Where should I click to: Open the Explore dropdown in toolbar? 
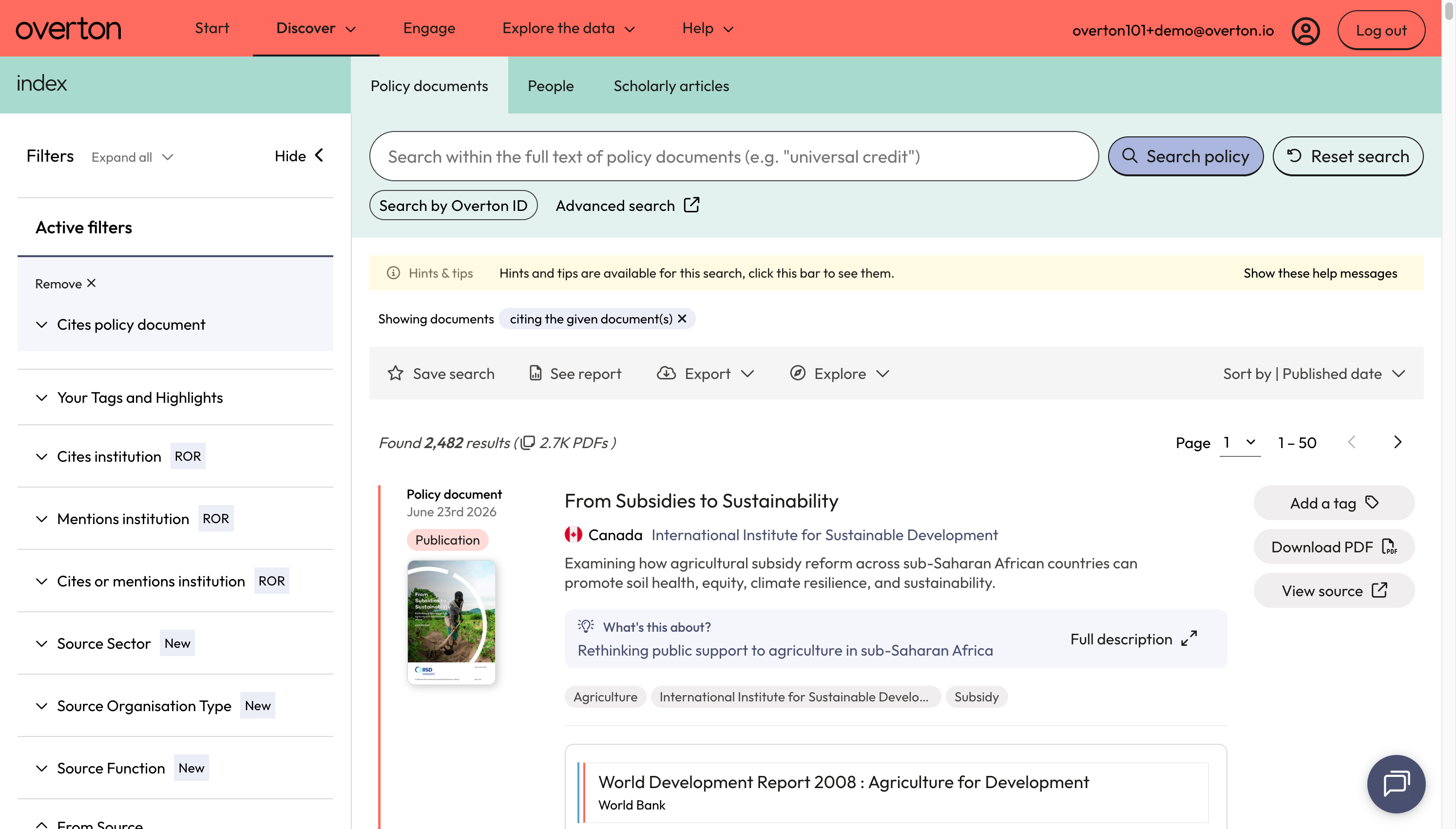[x=839, y=374]
